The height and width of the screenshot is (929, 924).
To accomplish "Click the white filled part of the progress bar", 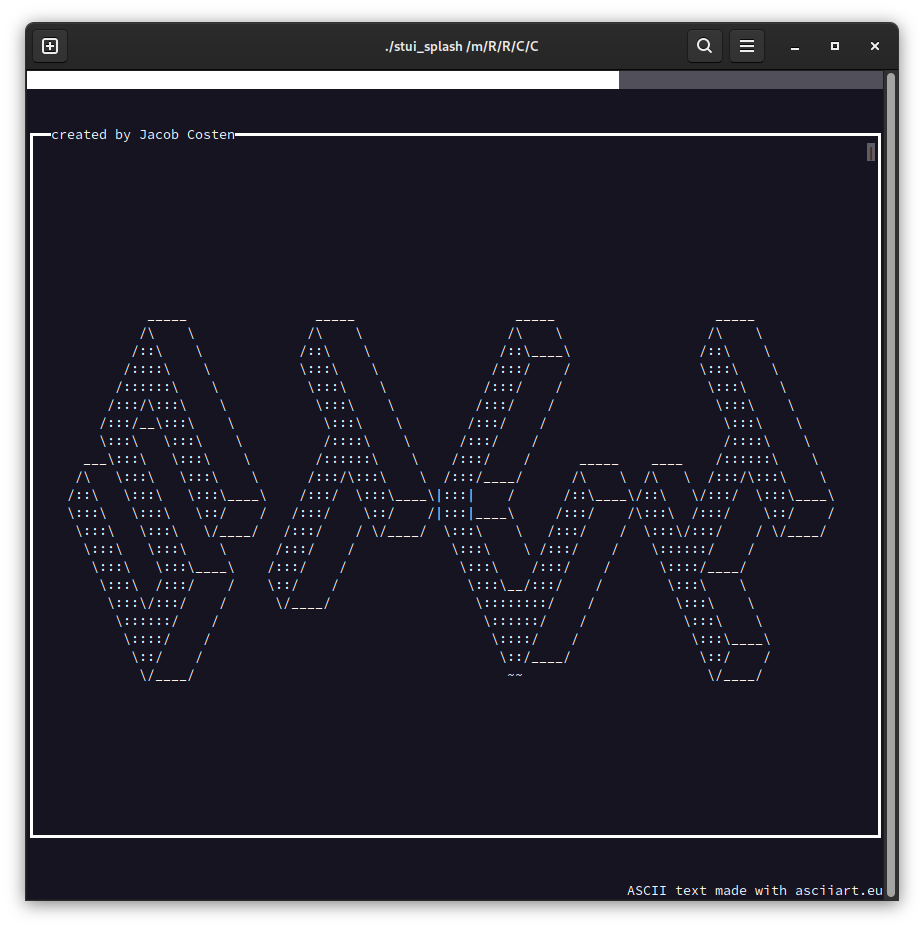I will click(322, 80).
